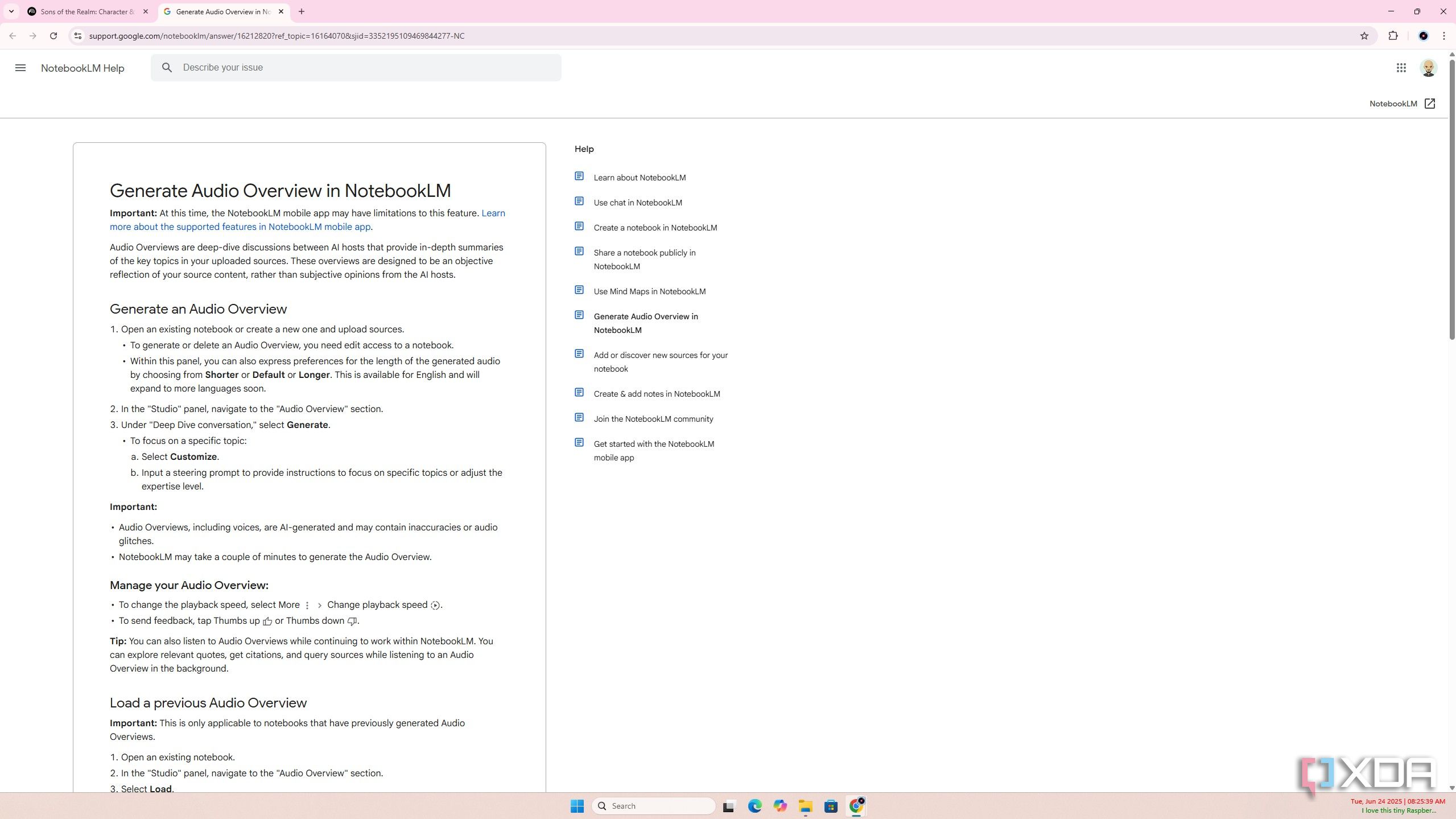The width and height of the screenshot is (1456, 819).
Task: Open the Google apps grid
Action: coord(1401,68)
